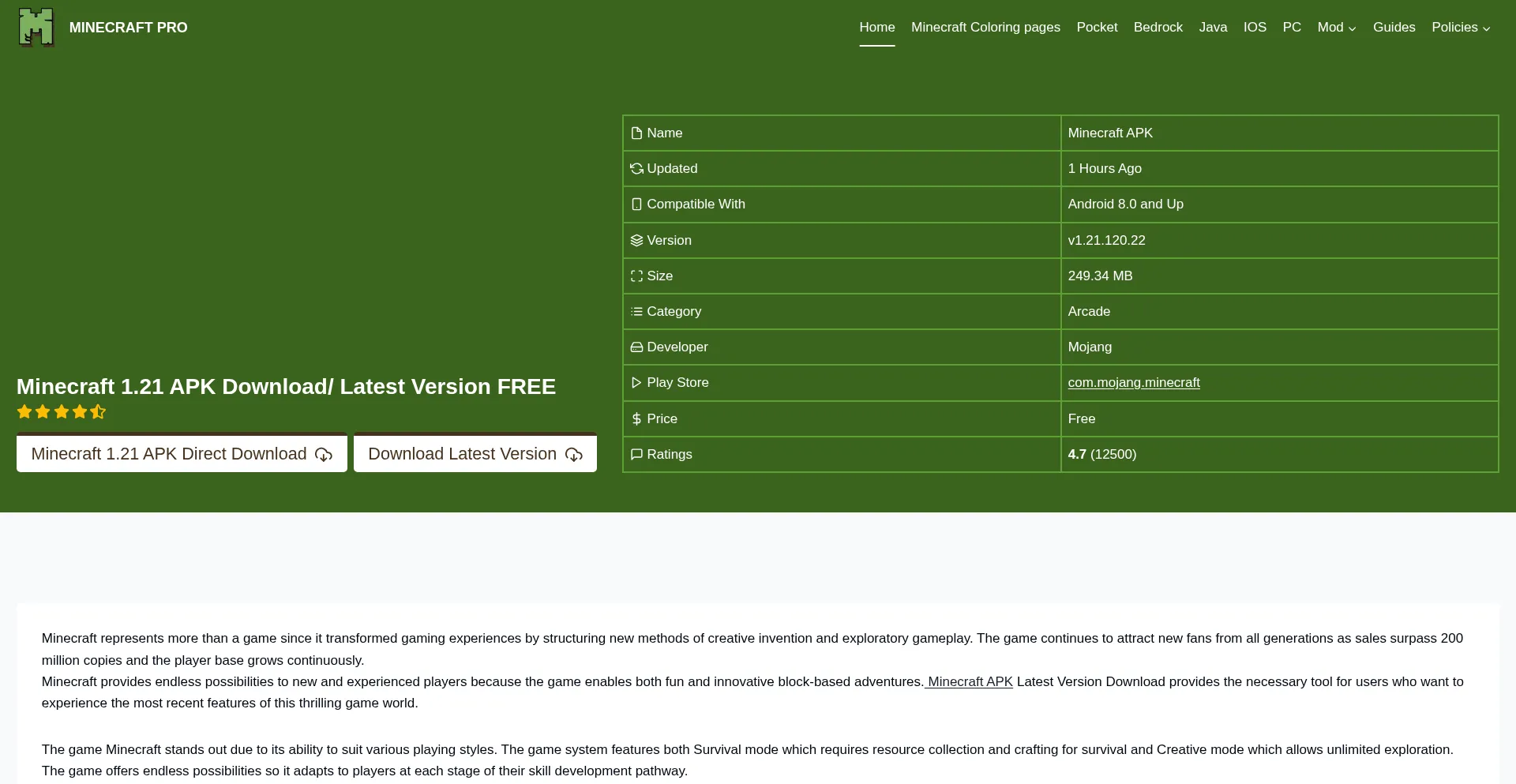Click the phone icon beside Compatible With
The image size is (1516, 784).
(636, 204)
